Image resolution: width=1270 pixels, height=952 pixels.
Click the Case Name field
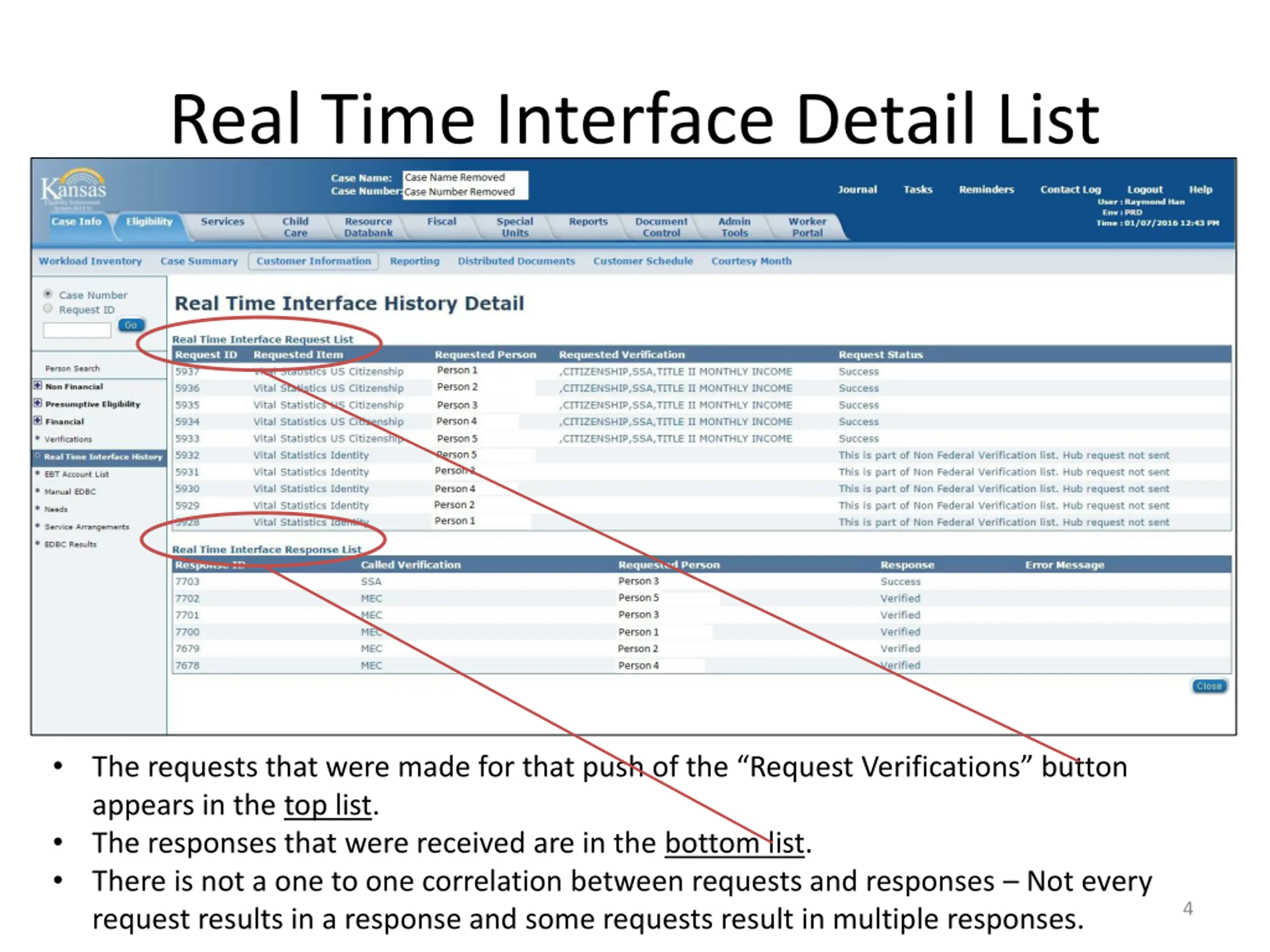pyautogui.click(x=465, y=178)
